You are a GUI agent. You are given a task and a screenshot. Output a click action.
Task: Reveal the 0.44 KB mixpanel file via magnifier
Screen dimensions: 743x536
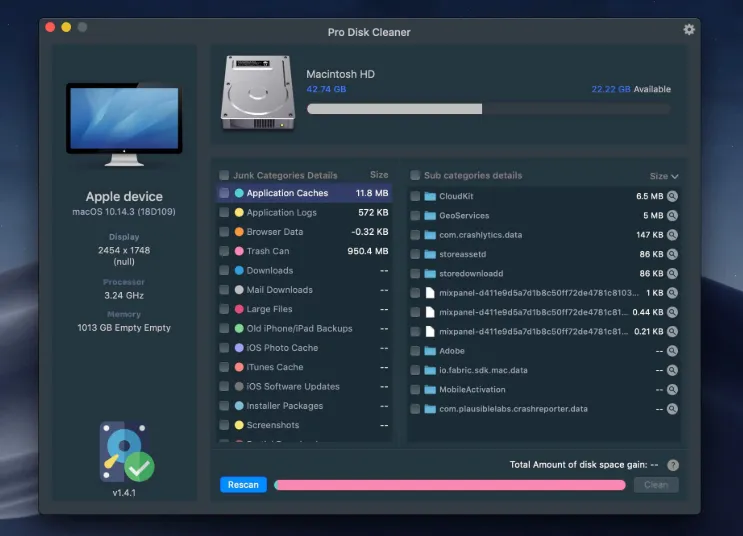coord(672,312)
